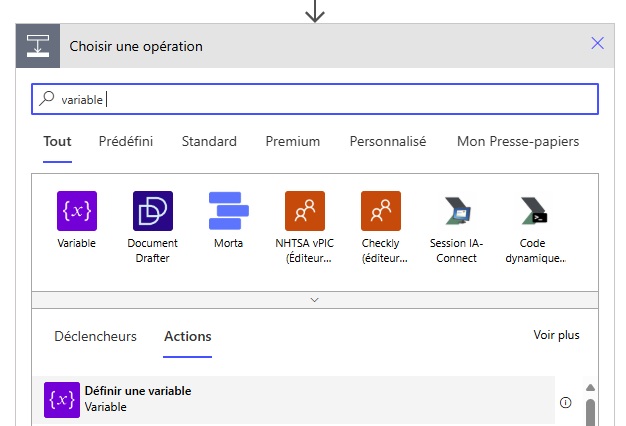Viewport: 626px width, 426px height.
Task: Switch to Mon Presse-papiers tab
Action: (x=517, y=142)
